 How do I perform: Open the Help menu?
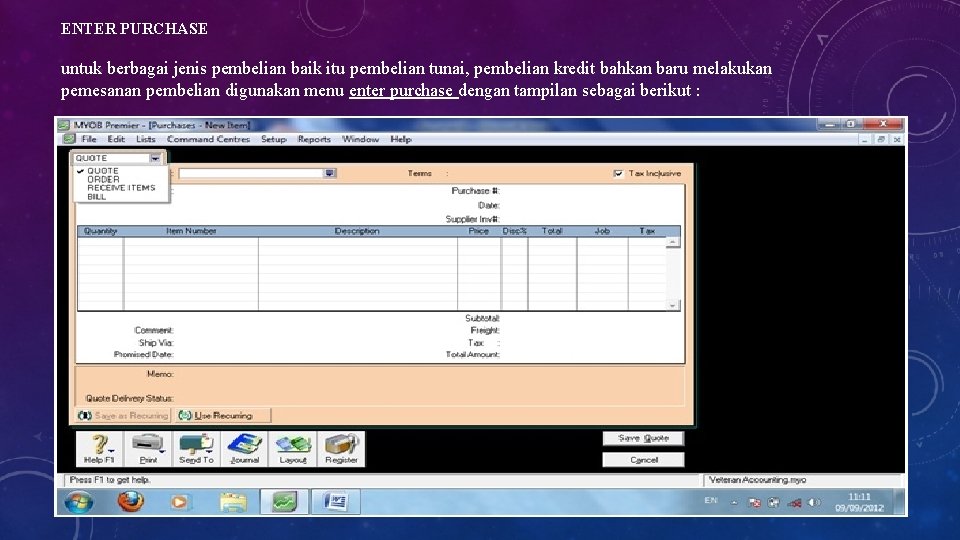pyautogui.click(x=401, y=140)
